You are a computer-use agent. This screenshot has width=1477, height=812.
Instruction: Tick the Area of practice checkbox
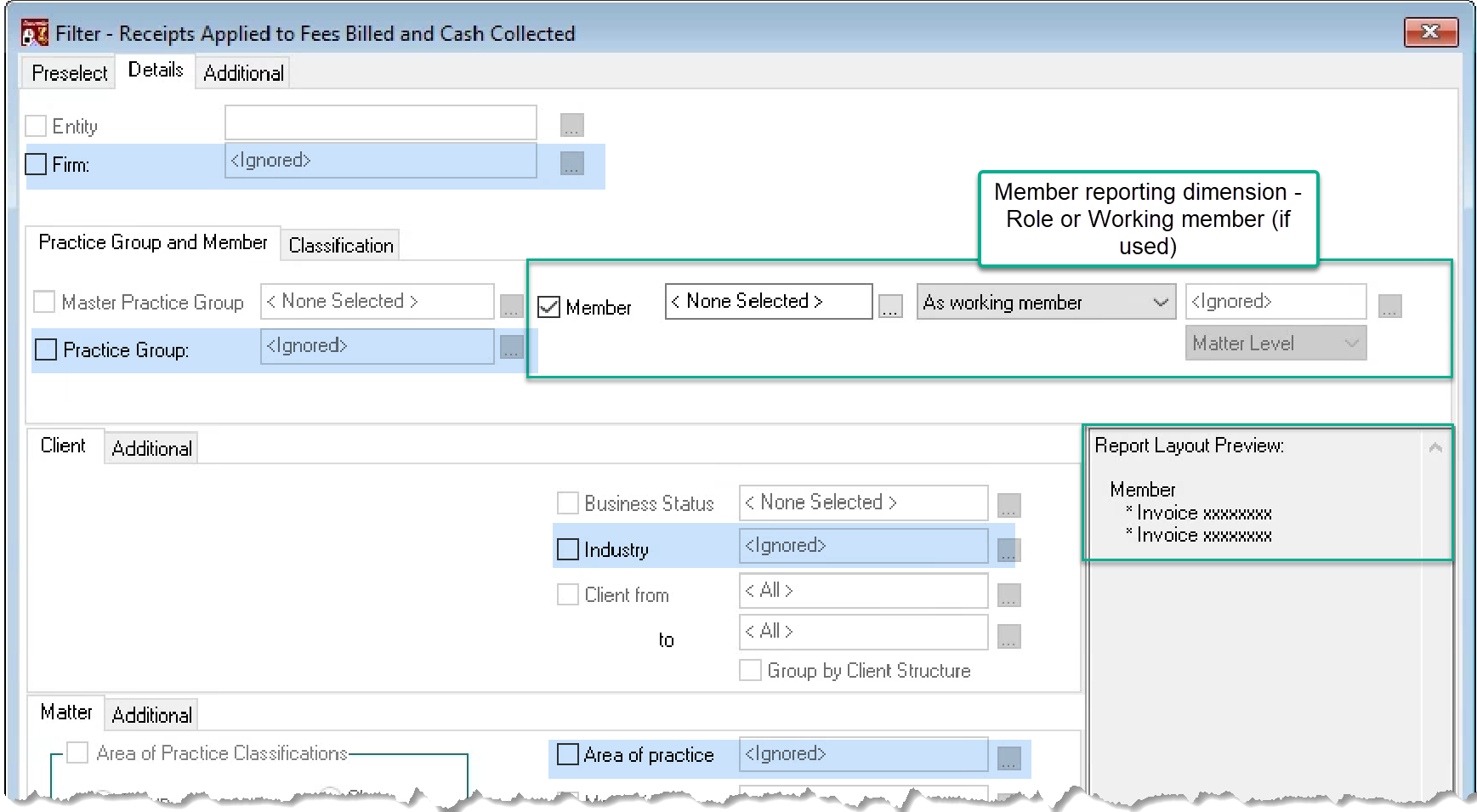pos(568,754)
